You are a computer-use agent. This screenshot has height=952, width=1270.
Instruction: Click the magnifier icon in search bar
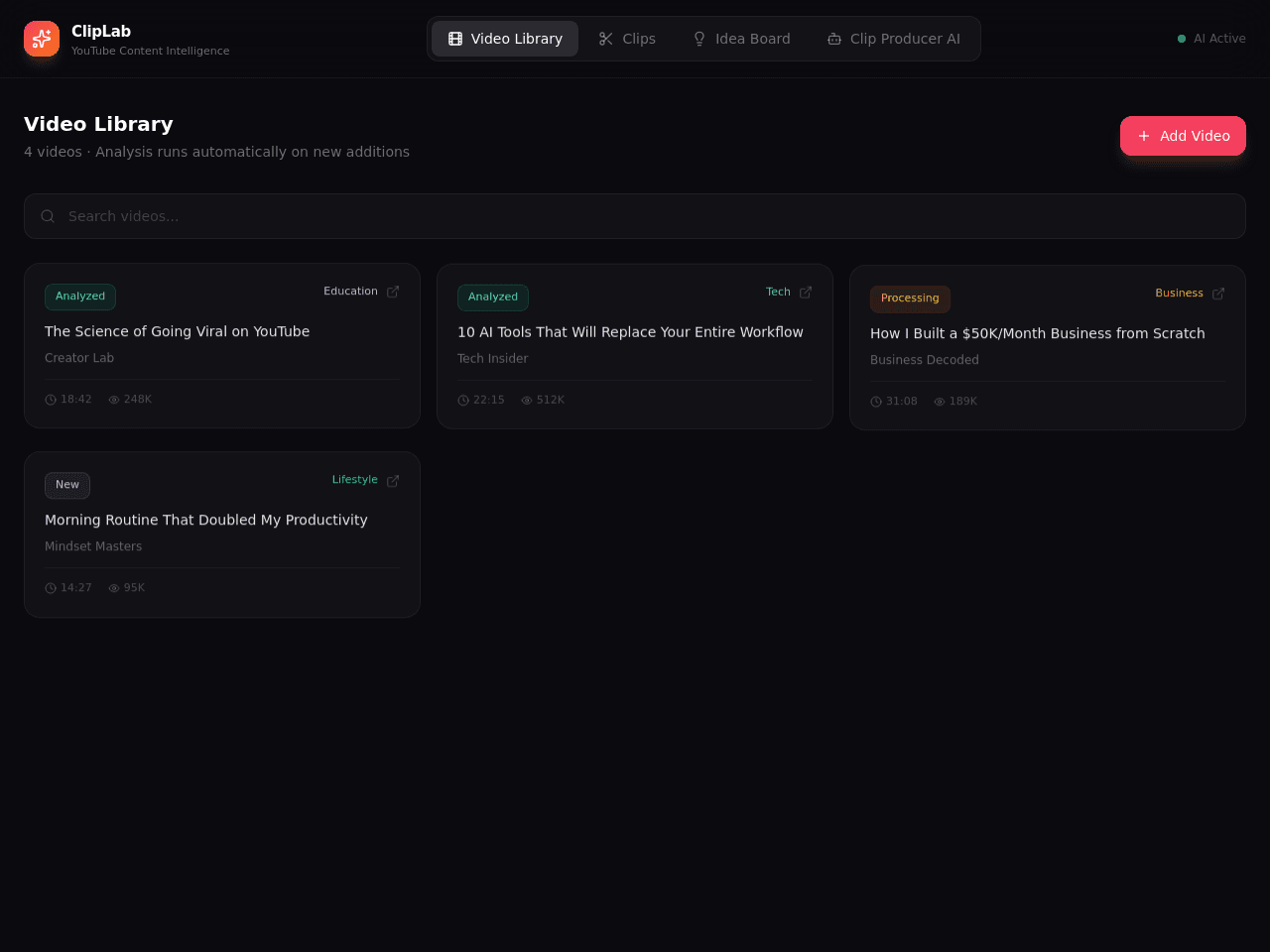48,216
